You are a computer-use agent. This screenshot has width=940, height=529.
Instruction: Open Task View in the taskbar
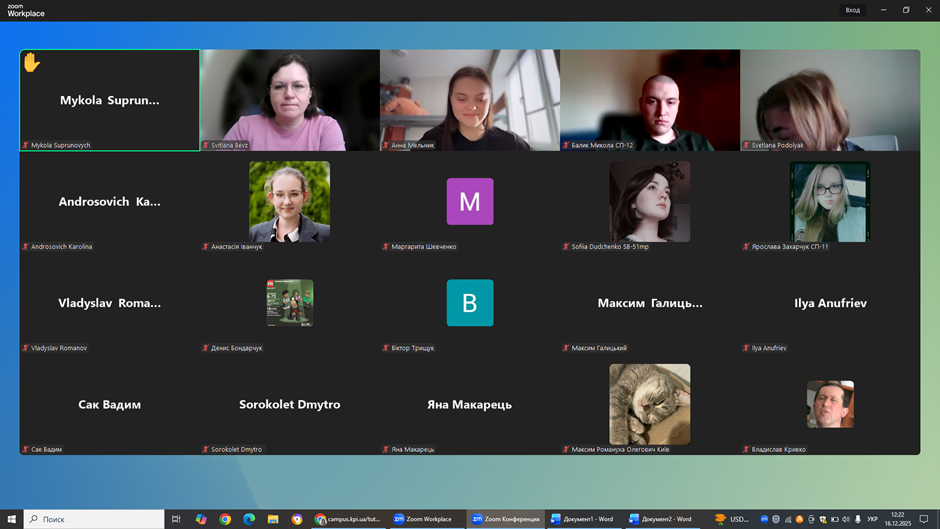click(176, 519)
